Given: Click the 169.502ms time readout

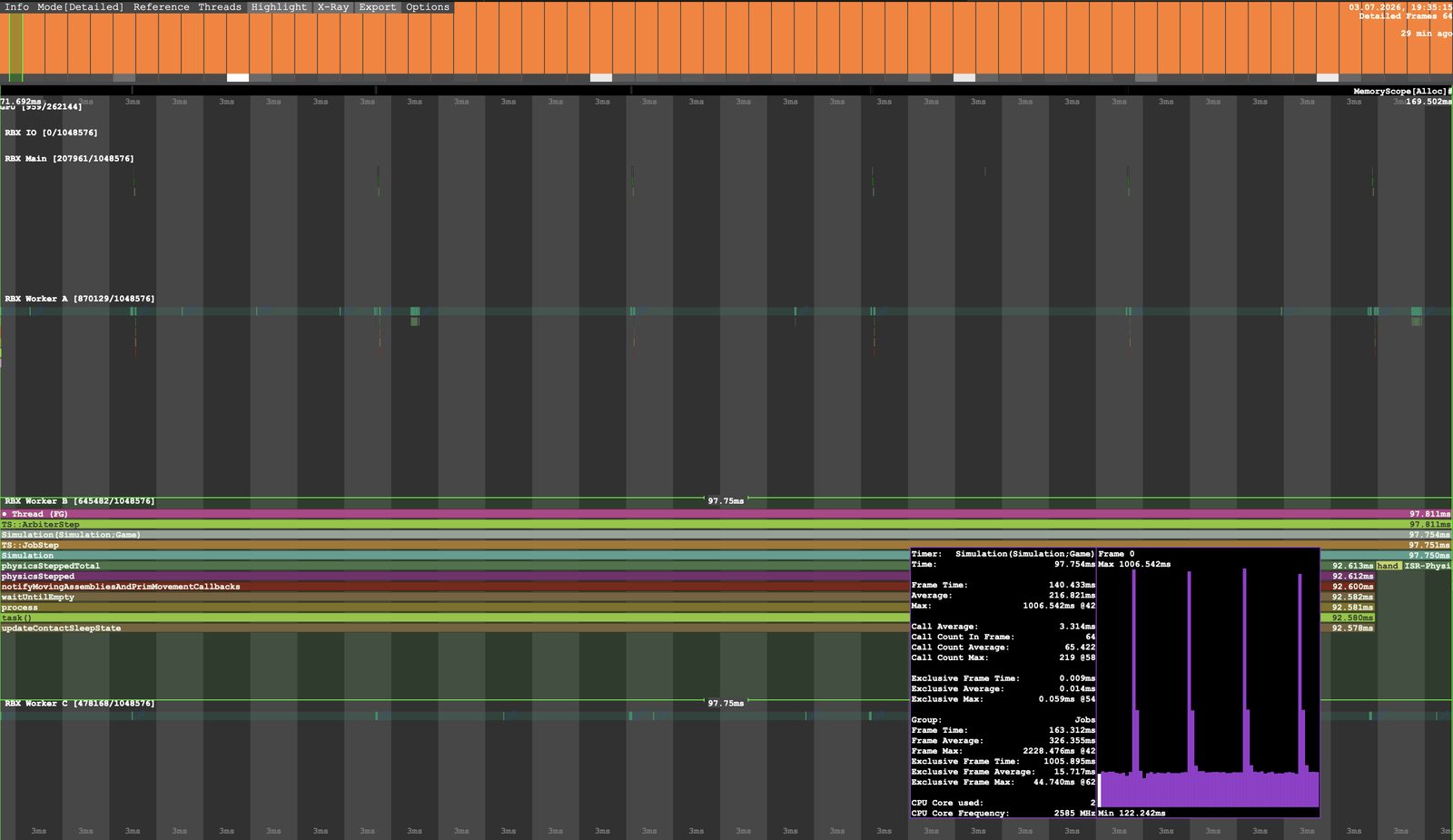Looking at the screenshot, I should tap(1428, 102).
